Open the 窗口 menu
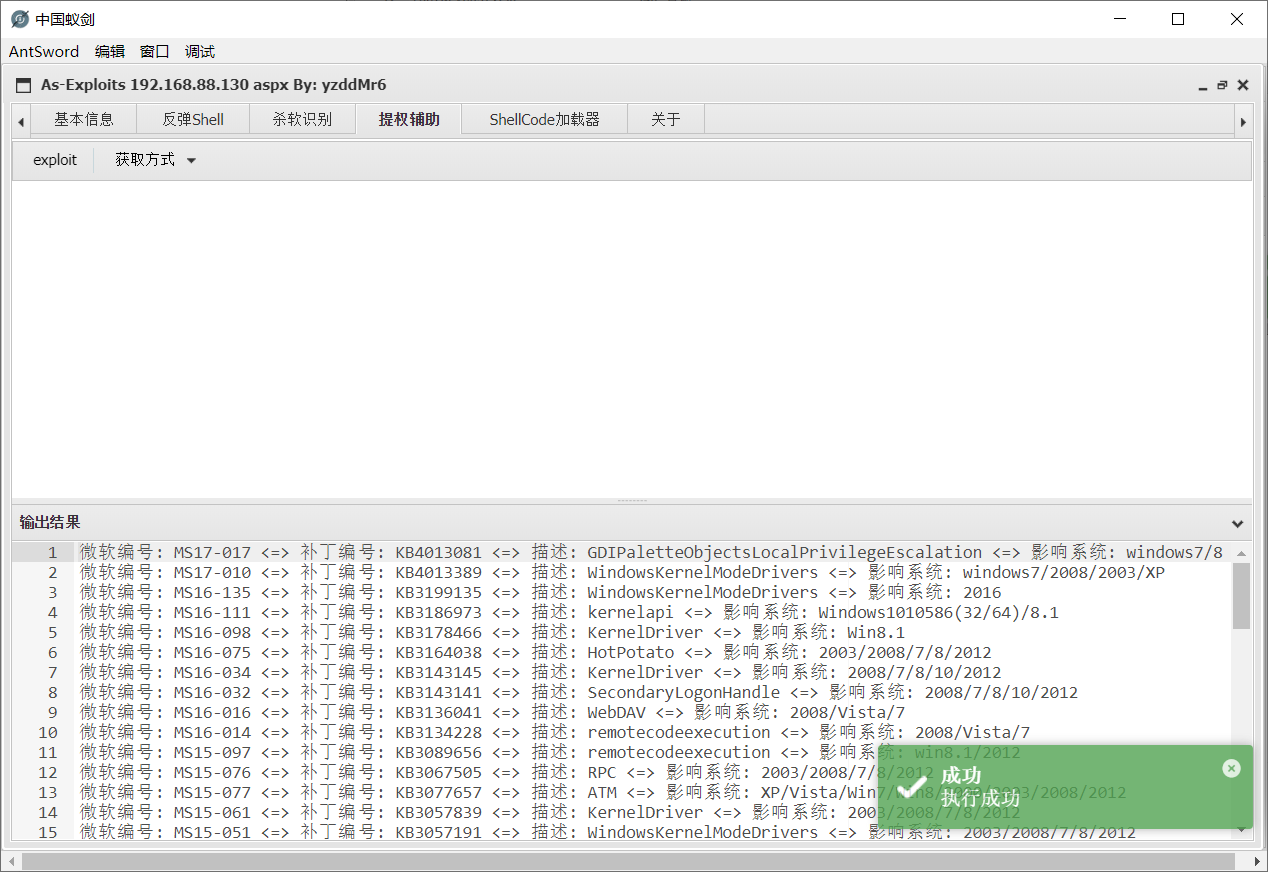 155,51
